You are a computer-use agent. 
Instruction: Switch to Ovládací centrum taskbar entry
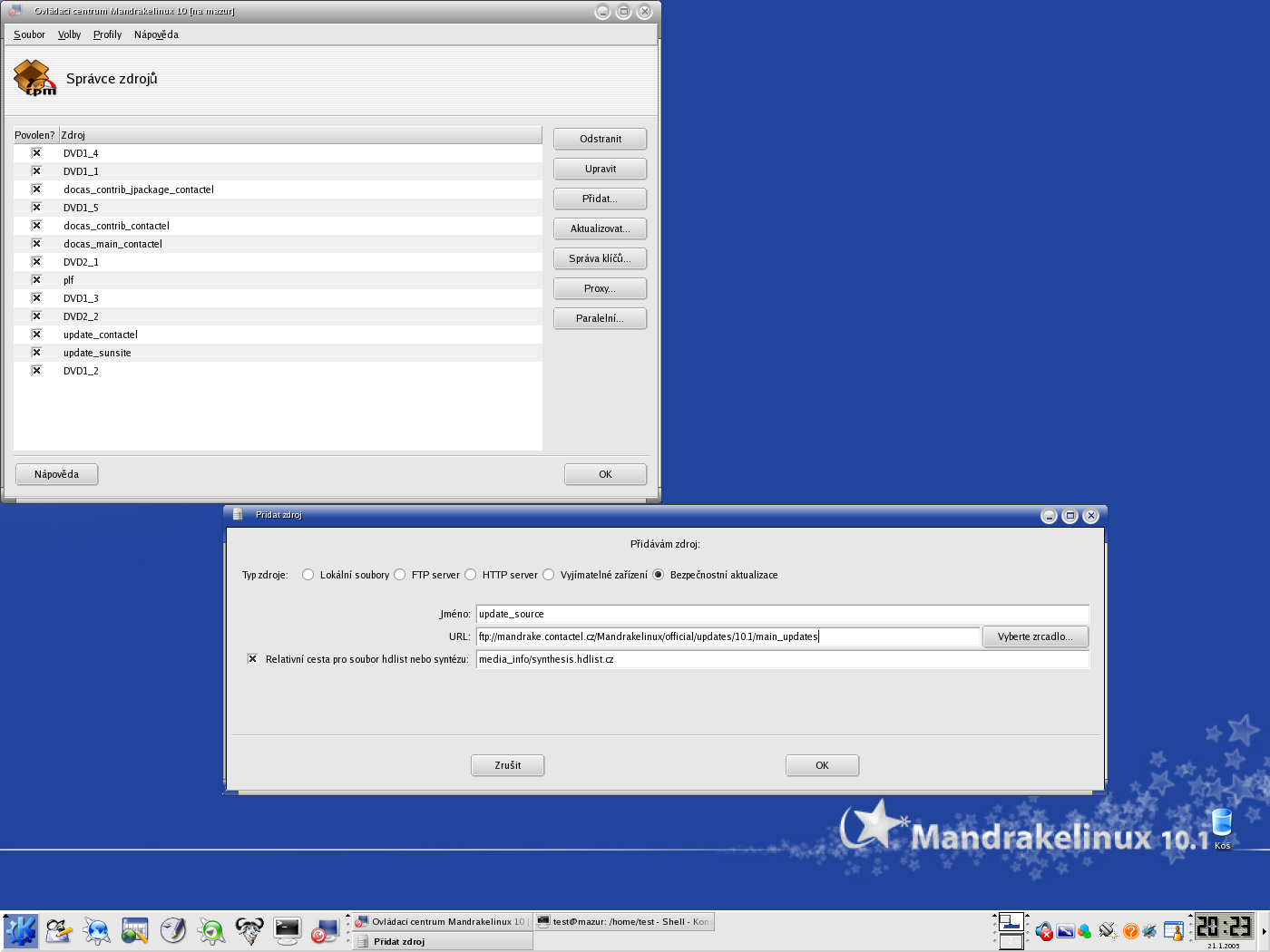(x=442, y=922)
